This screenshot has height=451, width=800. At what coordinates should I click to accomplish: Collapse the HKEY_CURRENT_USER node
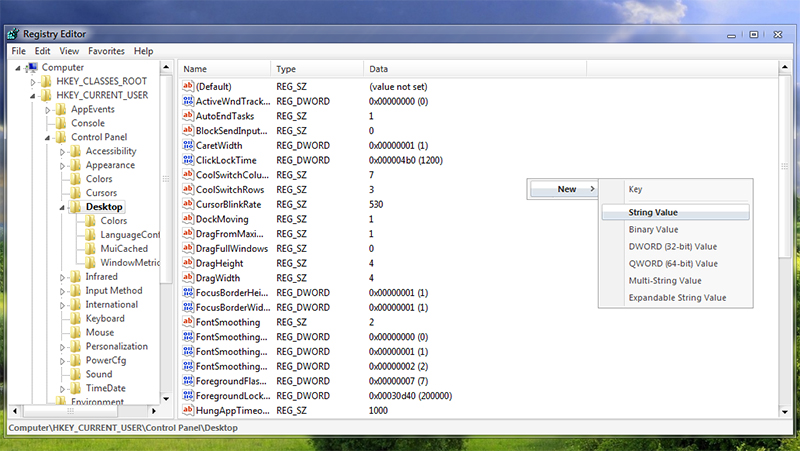point(33,96)
